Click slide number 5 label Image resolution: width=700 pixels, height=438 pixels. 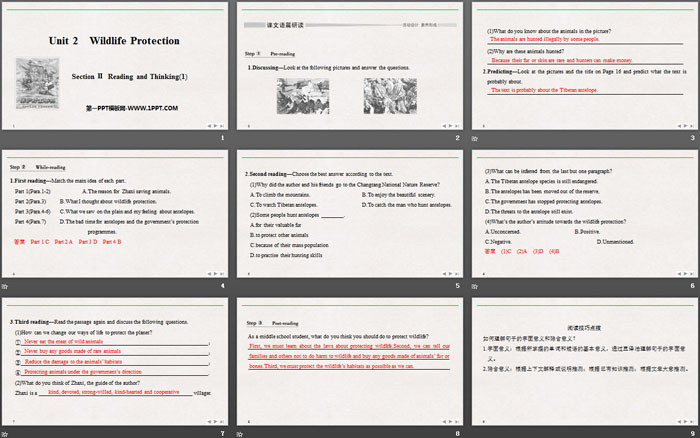(x=458, y=286)
